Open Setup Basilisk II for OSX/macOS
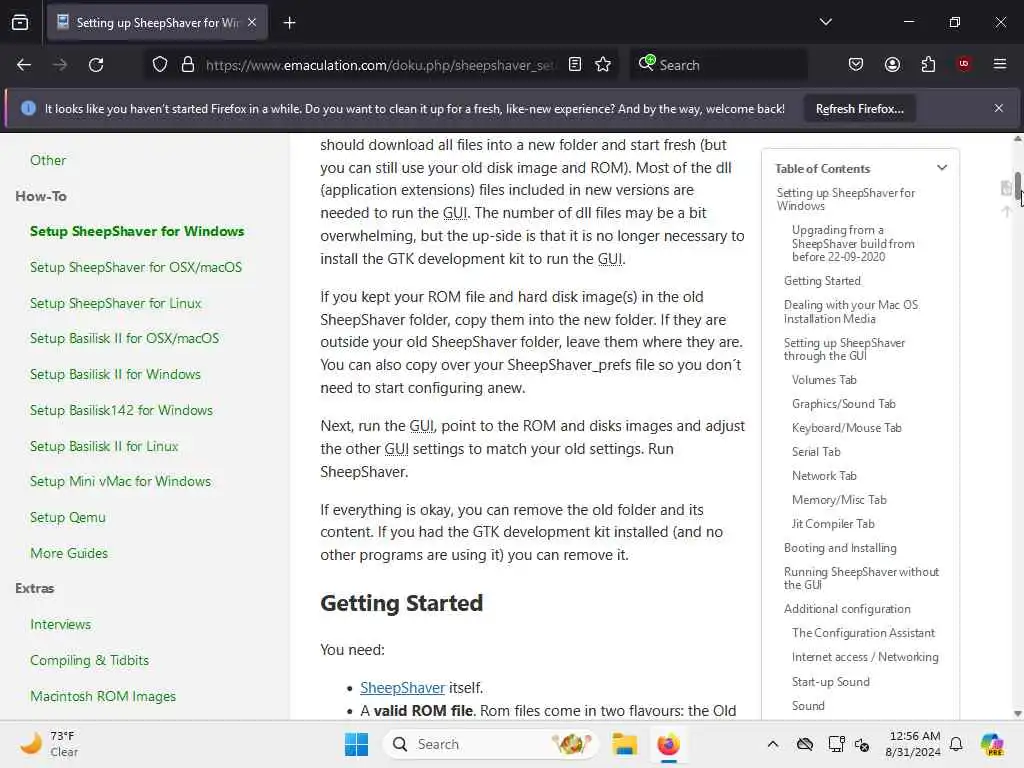The image size is (1024, 768). point(125,338)
